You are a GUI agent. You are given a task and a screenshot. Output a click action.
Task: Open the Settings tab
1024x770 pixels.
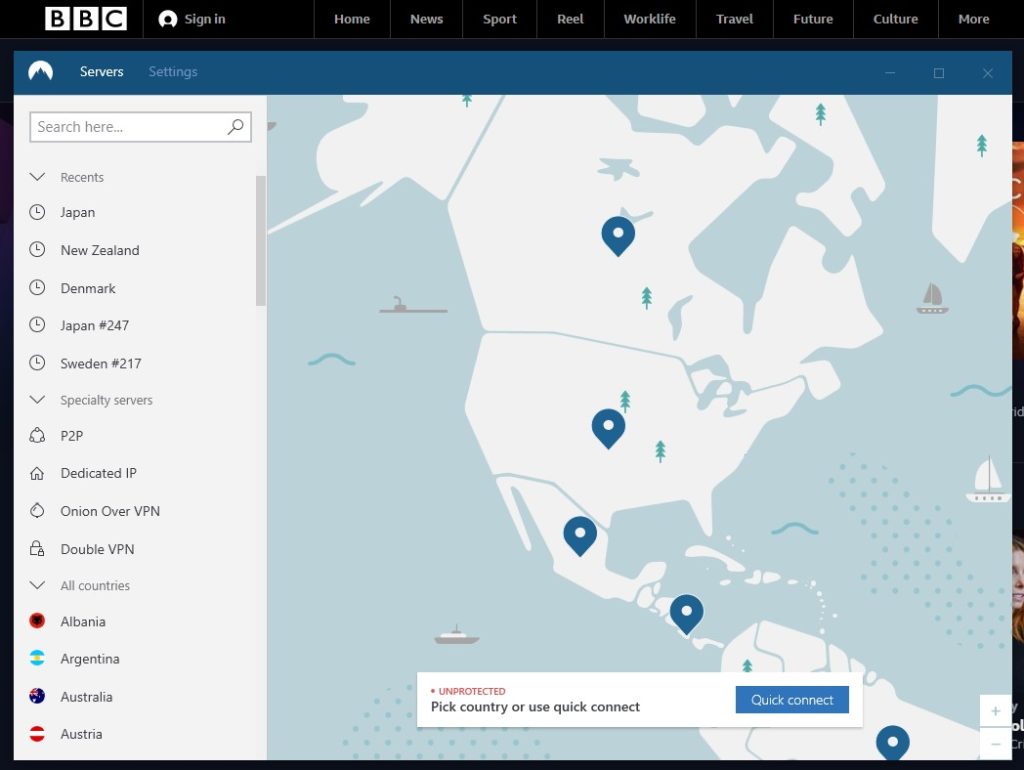[x=173, y=71]
